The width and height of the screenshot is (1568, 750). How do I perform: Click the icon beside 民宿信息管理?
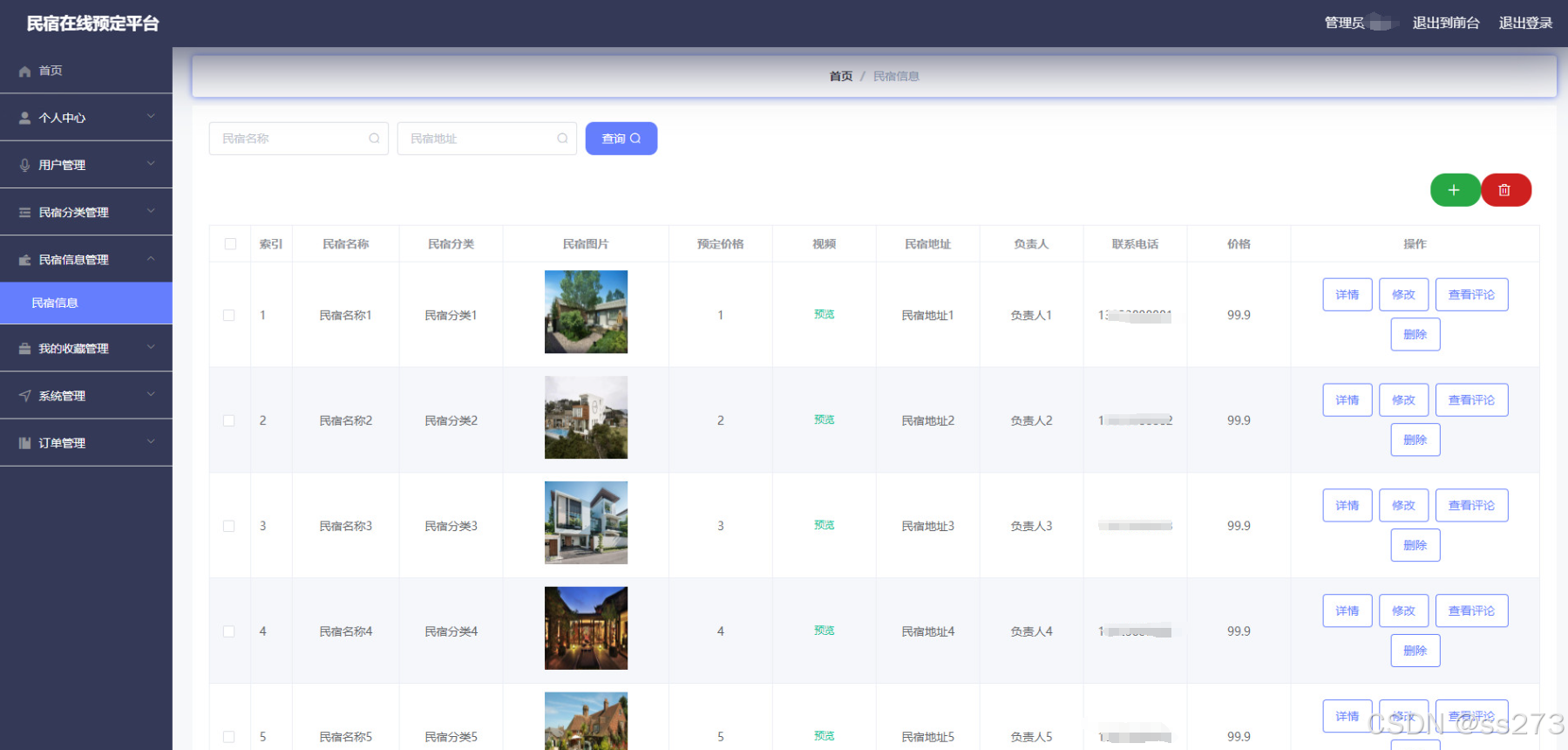tap(24, 260)
